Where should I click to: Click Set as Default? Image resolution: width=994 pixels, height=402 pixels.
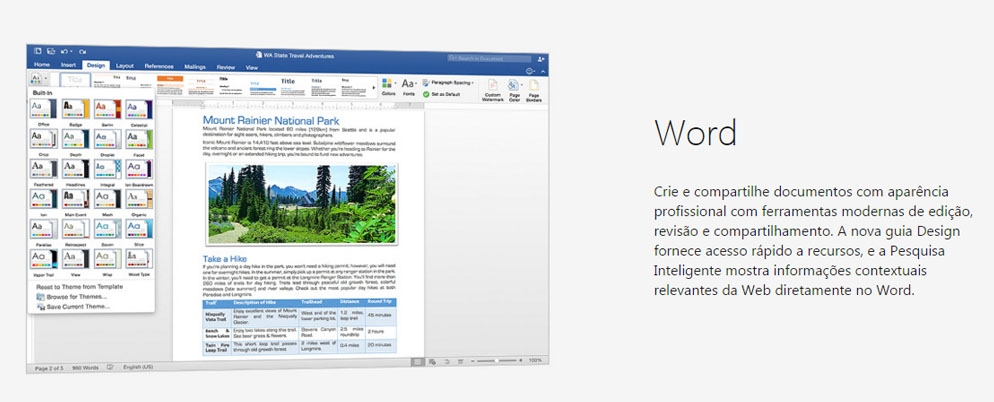coord(442,93)
